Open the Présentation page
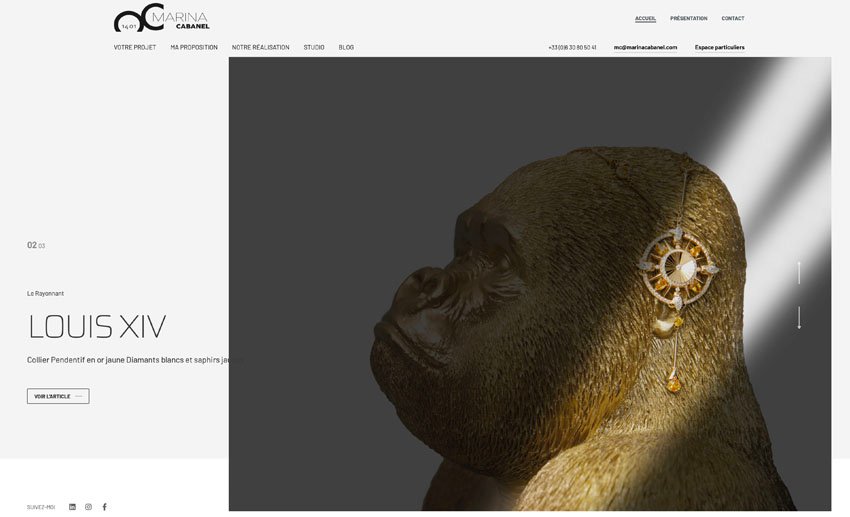This screenshot has width=850, height=517. click(x=688, y=18)
